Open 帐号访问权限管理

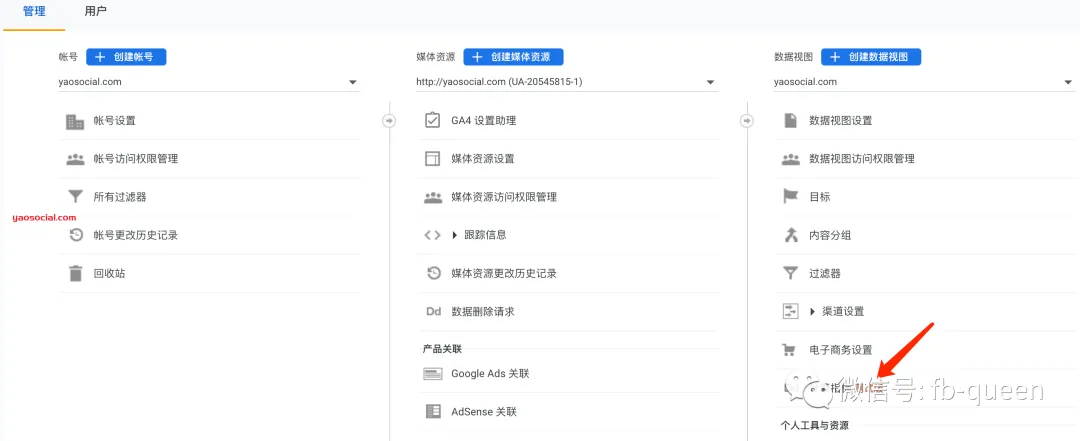136,159
